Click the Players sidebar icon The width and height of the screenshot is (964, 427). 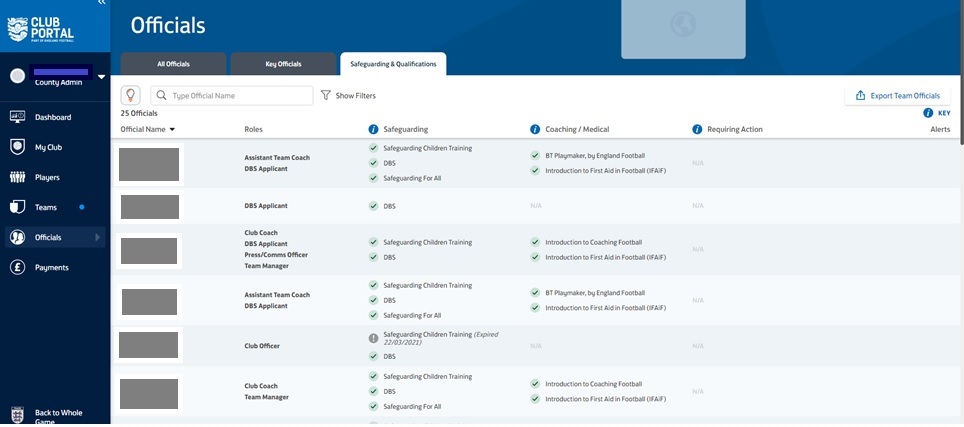17,177
